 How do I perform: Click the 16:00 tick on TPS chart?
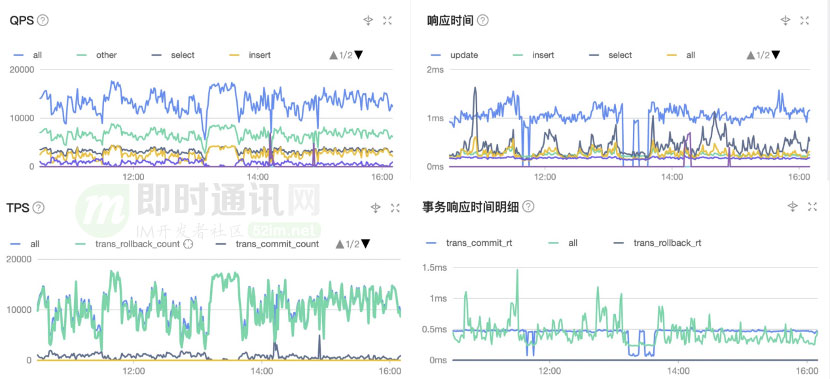(x=390, y=372)
